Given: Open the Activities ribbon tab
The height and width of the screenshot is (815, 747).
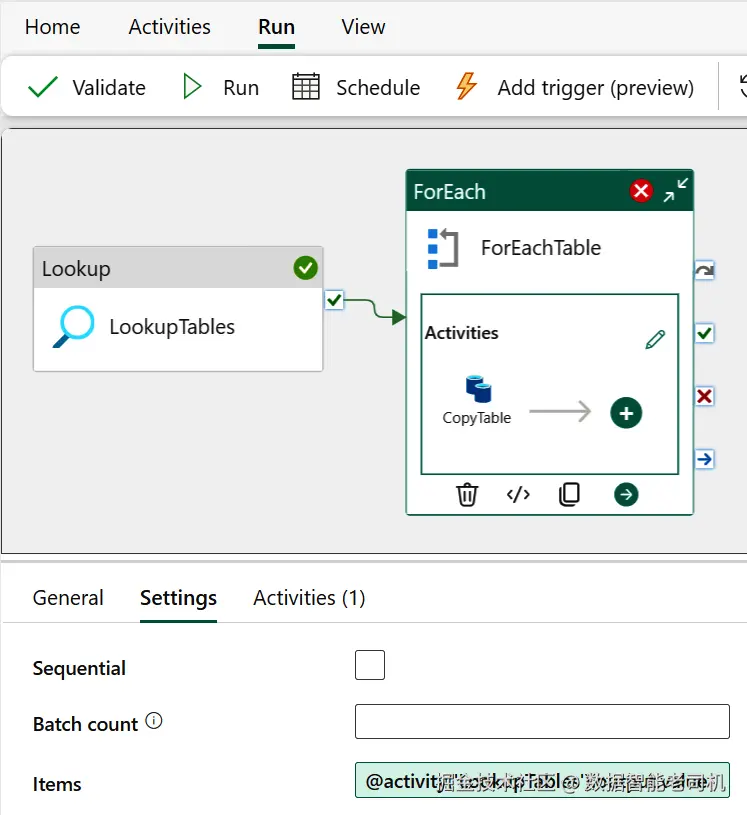Looking at the screenshot, I should tap(169, 27).
